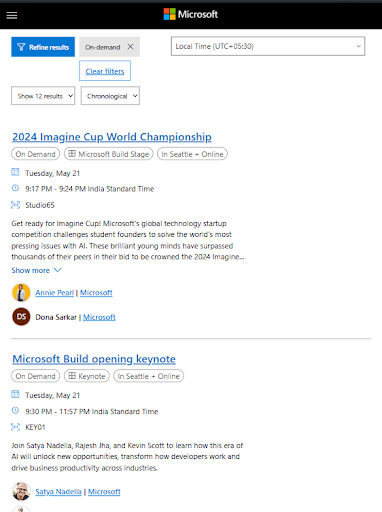382x512 pixels.
Task: Click calendar icon beside Imagine Cup date
Action: click(x=15, y=172)
